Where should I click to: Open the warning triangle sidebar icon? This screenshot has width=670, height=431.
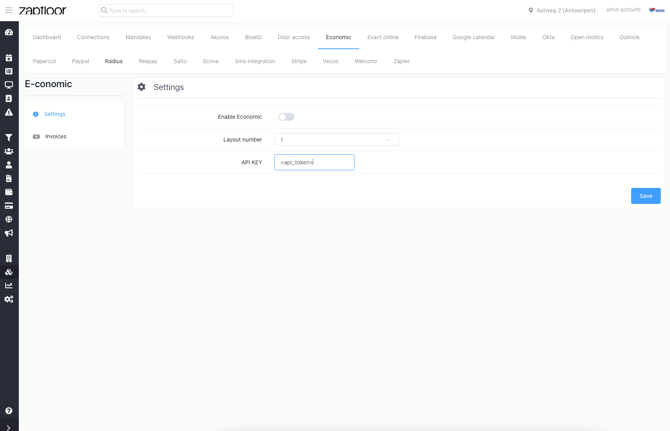[9, 112]
